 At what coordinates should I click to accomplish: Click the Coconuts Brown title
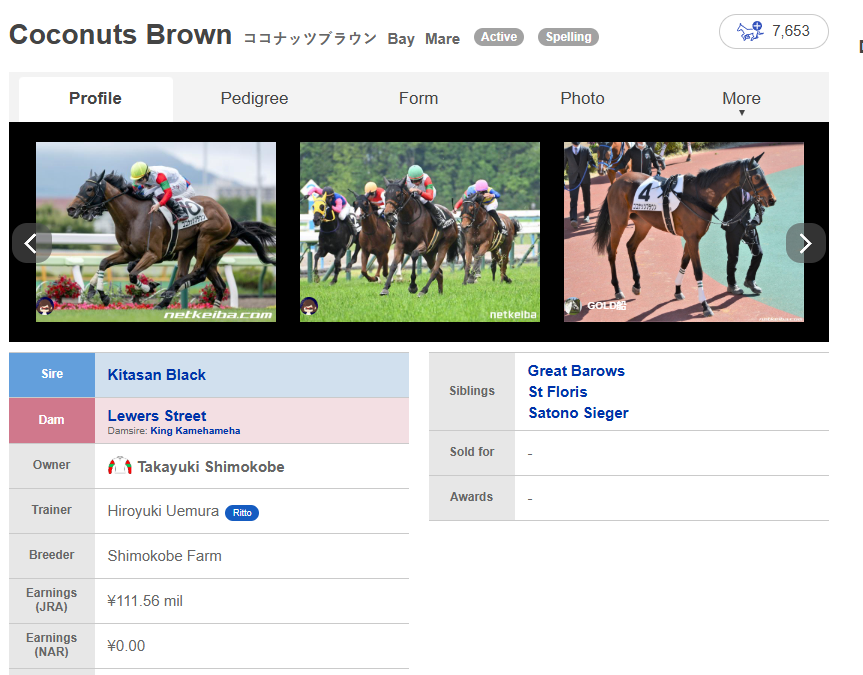tap(121, 35)
